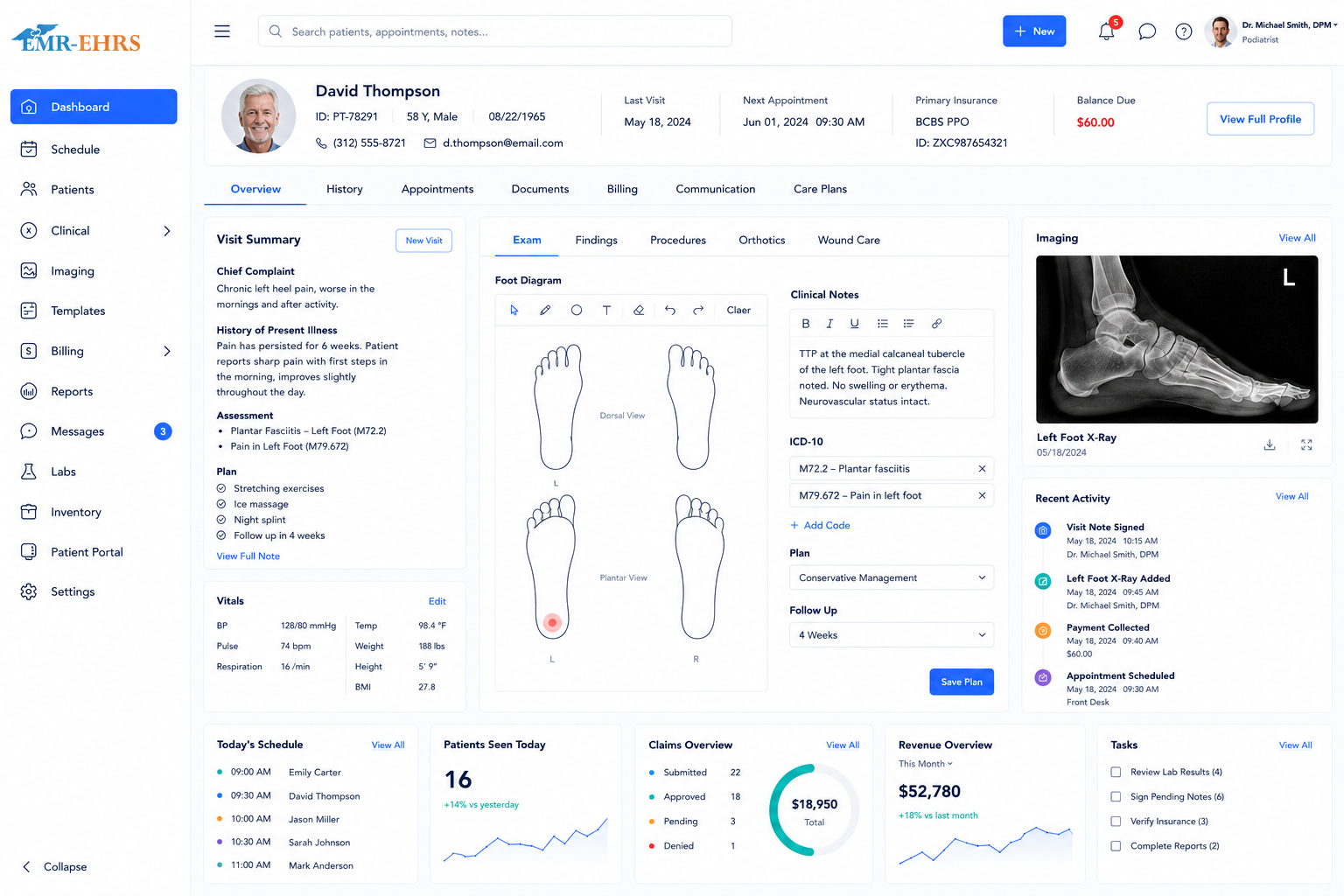Collapse the sidebar
Image resolution: width=1344 pixels, height=896 pixels.
[x=54, y=866]
